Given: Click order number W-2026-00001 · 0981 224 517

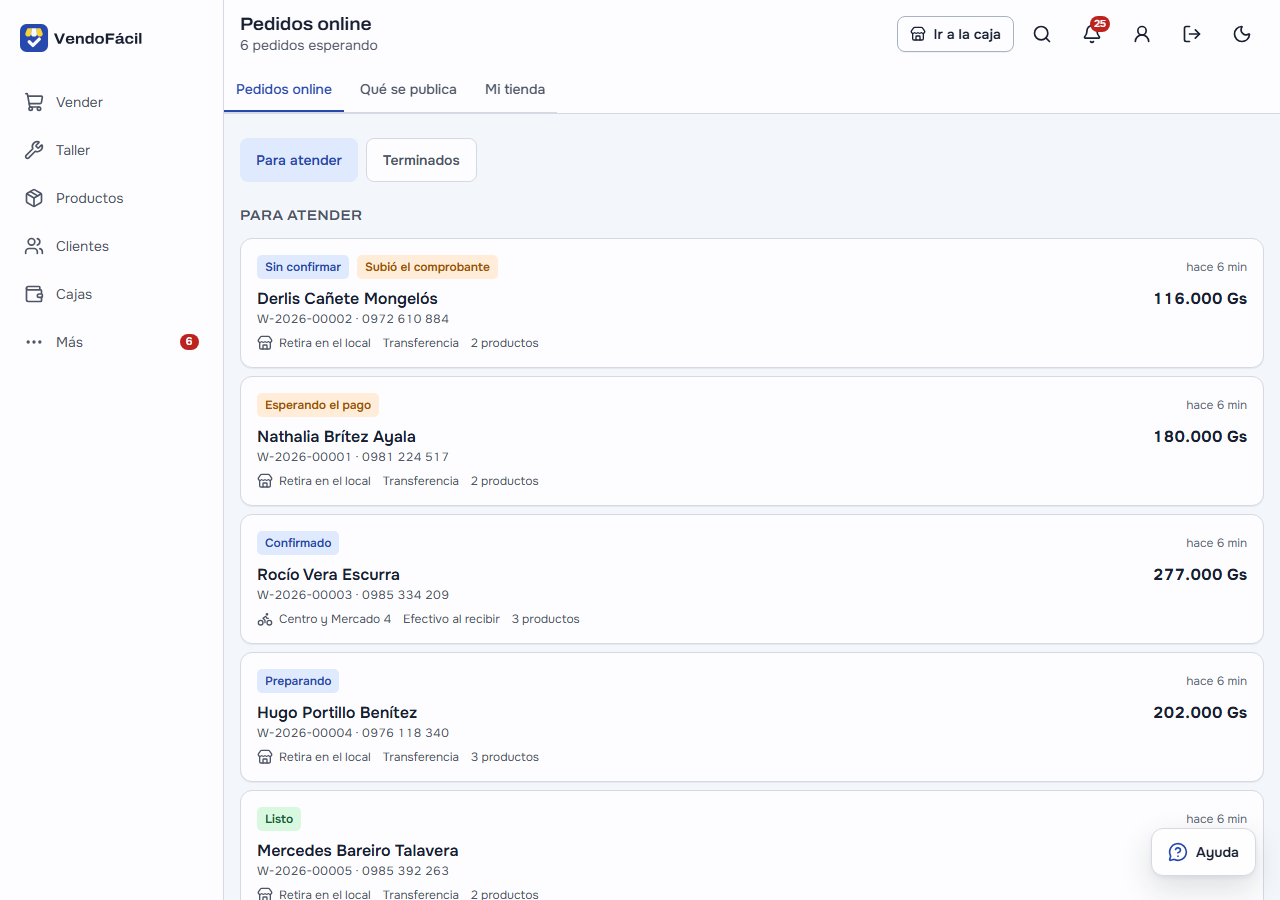Looking at the screenshot, I should [x=353, y=457].
